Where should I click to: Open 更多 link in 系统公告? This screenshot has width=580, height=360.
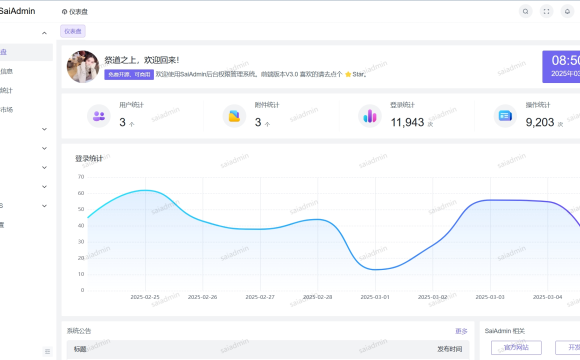[461, 331]
